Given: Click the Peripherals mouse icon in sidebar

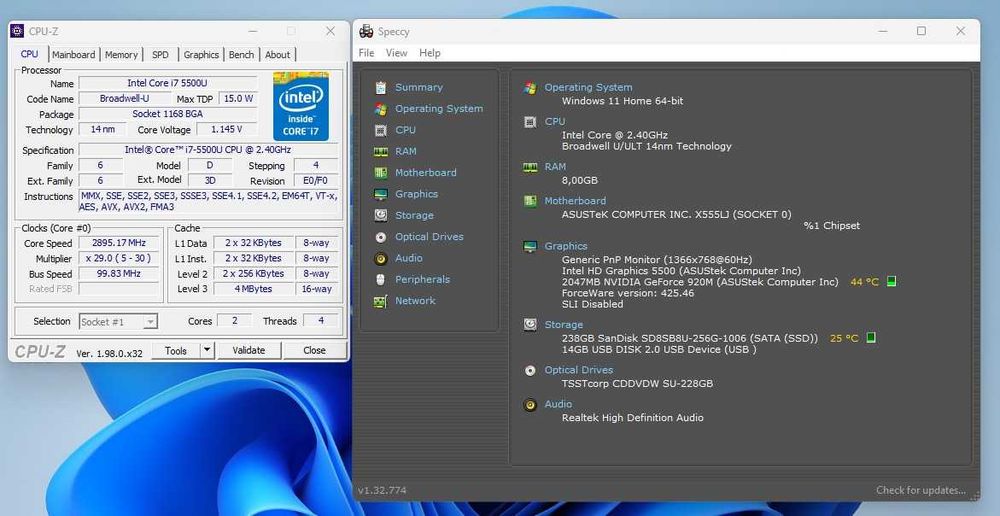Looking at the screenshot, I should 381,279.
